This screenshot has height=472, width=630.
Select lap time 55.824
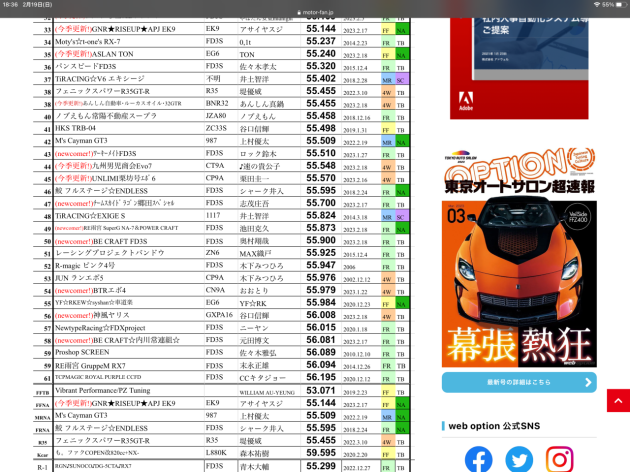point(321,215)
